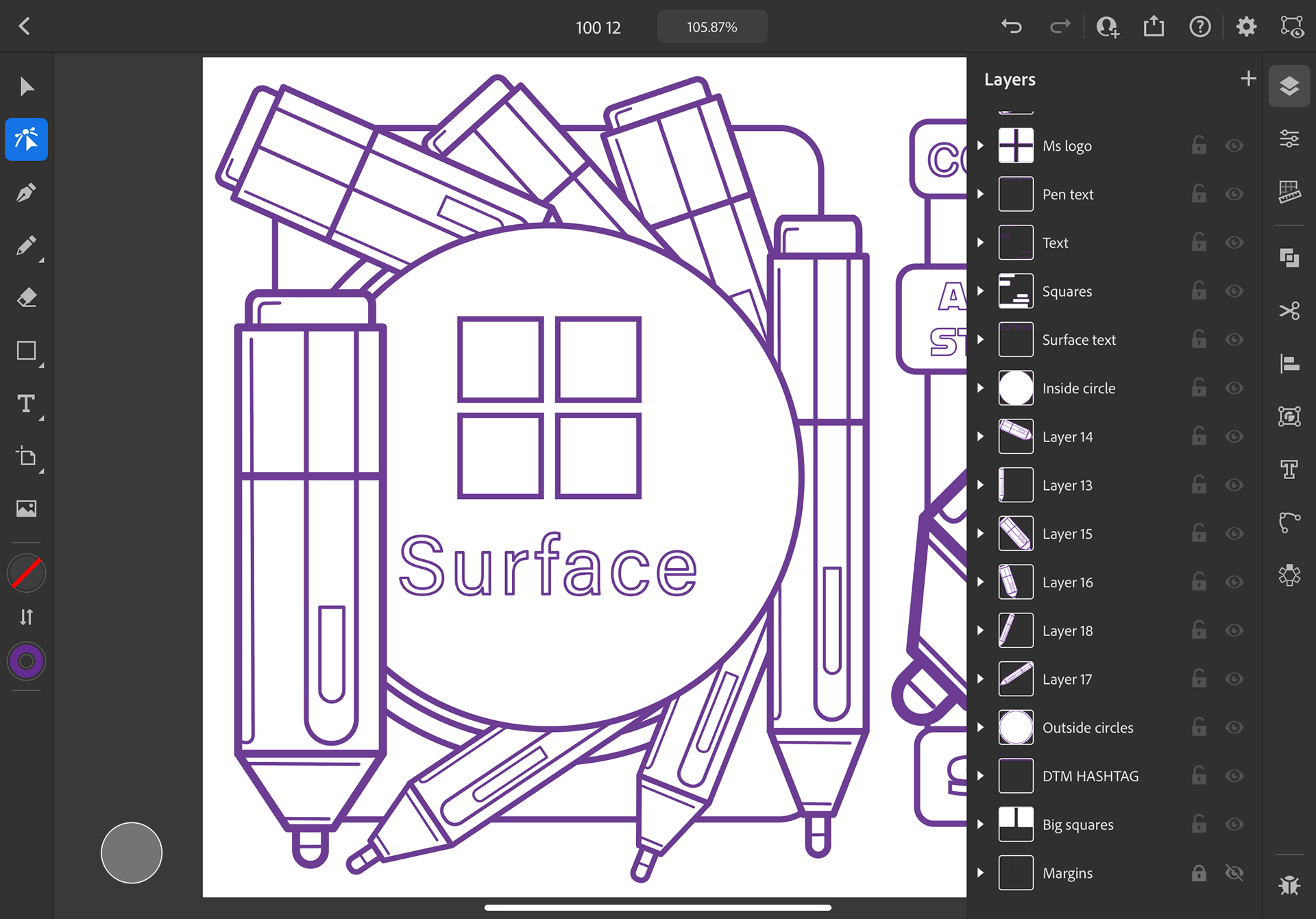
Task: Select the Artboard tool
Action: (26, 456)
